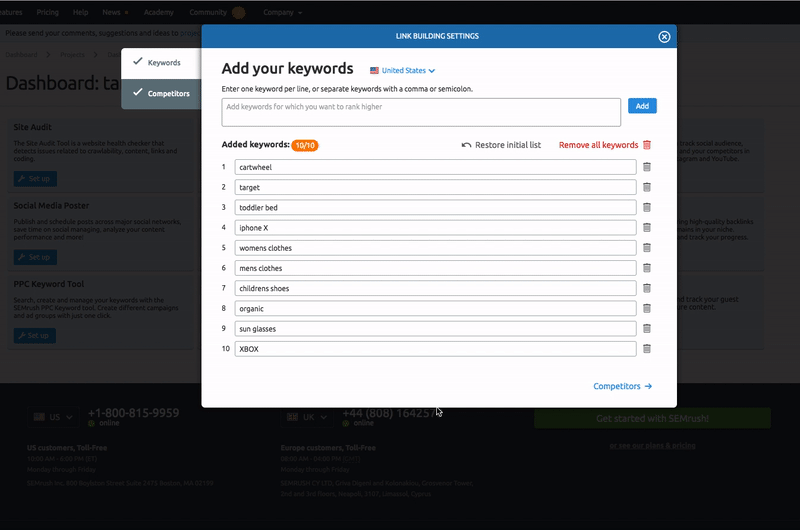The width and height of the screenshot is (800, 530).
Task: Edit the organic keyword field
Action: pyautogui.click(x=435, y=308)
